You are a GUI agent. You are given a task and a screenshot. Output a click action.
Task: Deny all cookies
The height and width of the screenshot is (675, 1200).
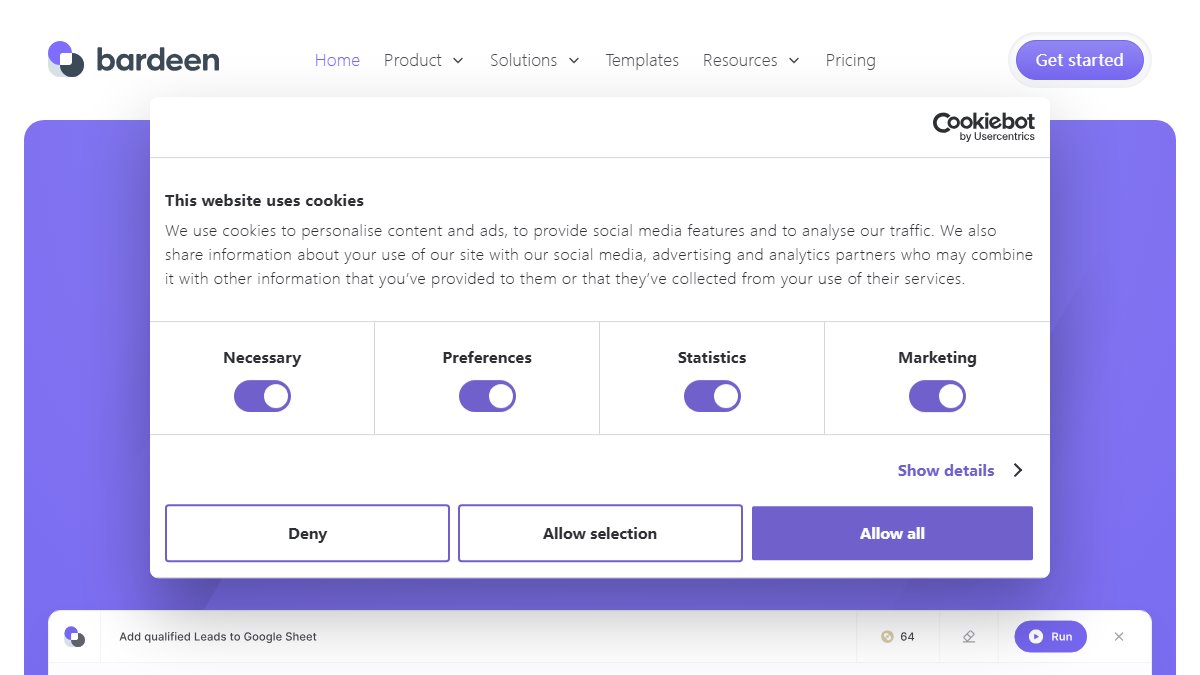(x=307, y=533)
